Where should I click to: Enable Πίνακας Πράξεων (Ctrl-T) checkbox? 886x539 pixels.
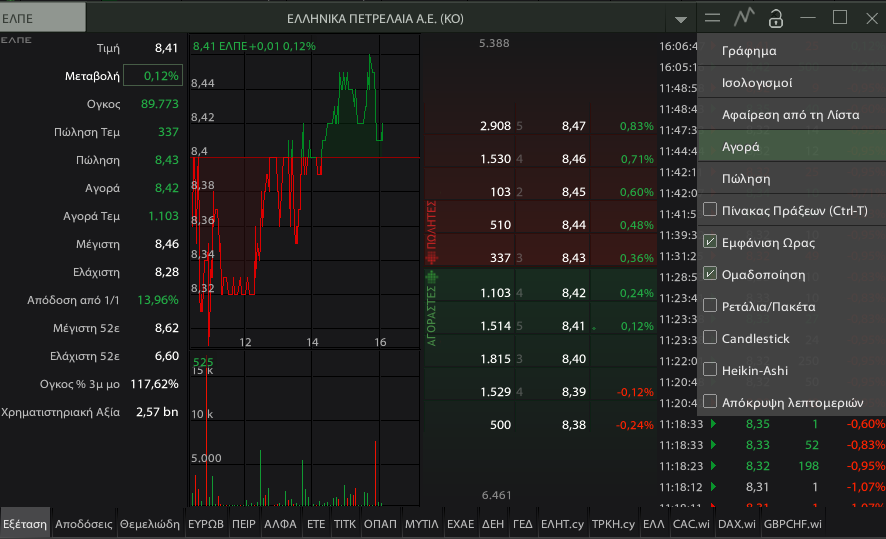click(x=710, y=210)
